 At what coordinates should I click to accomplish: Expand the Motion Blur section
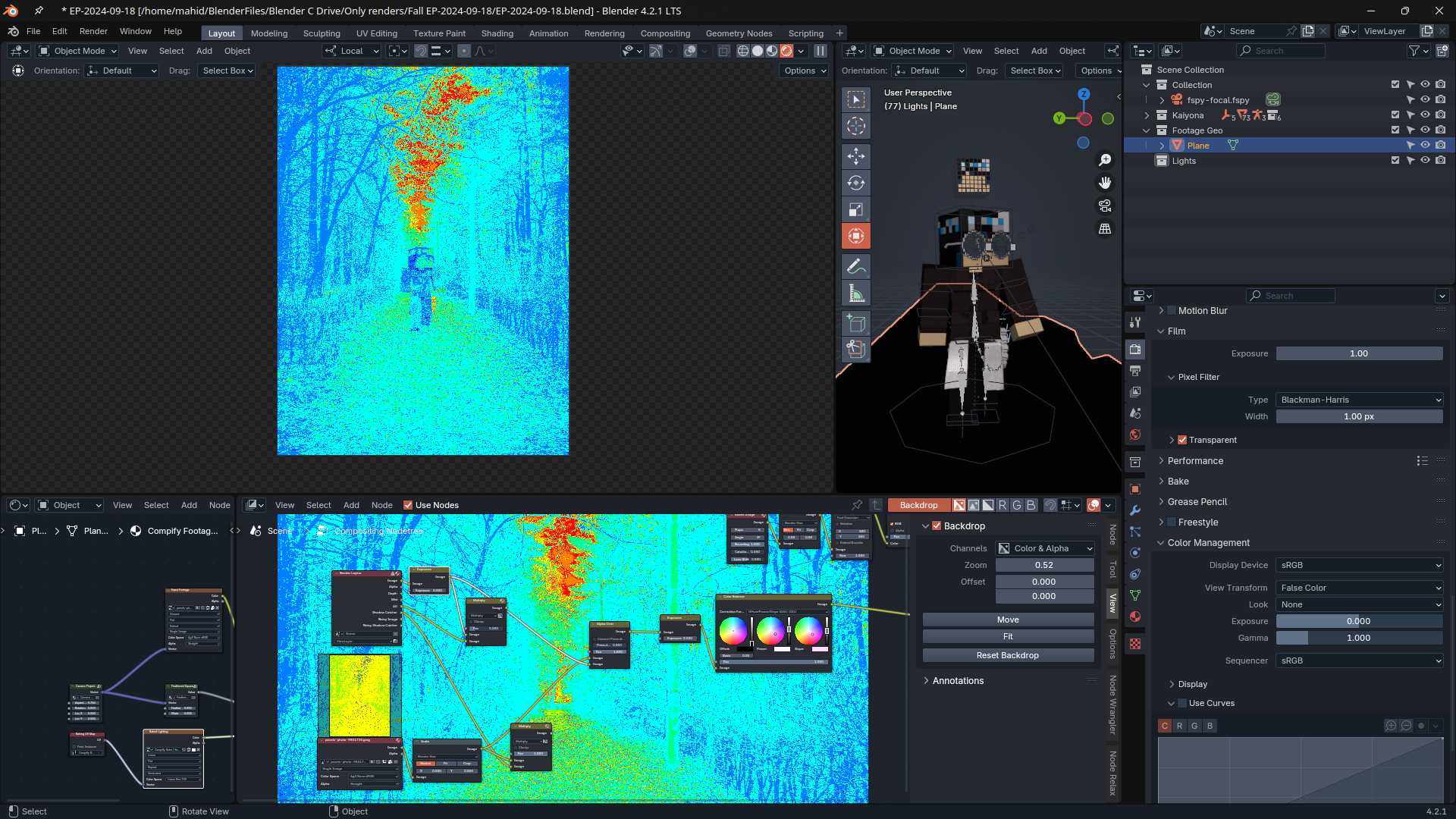(x=1162, y=310)
